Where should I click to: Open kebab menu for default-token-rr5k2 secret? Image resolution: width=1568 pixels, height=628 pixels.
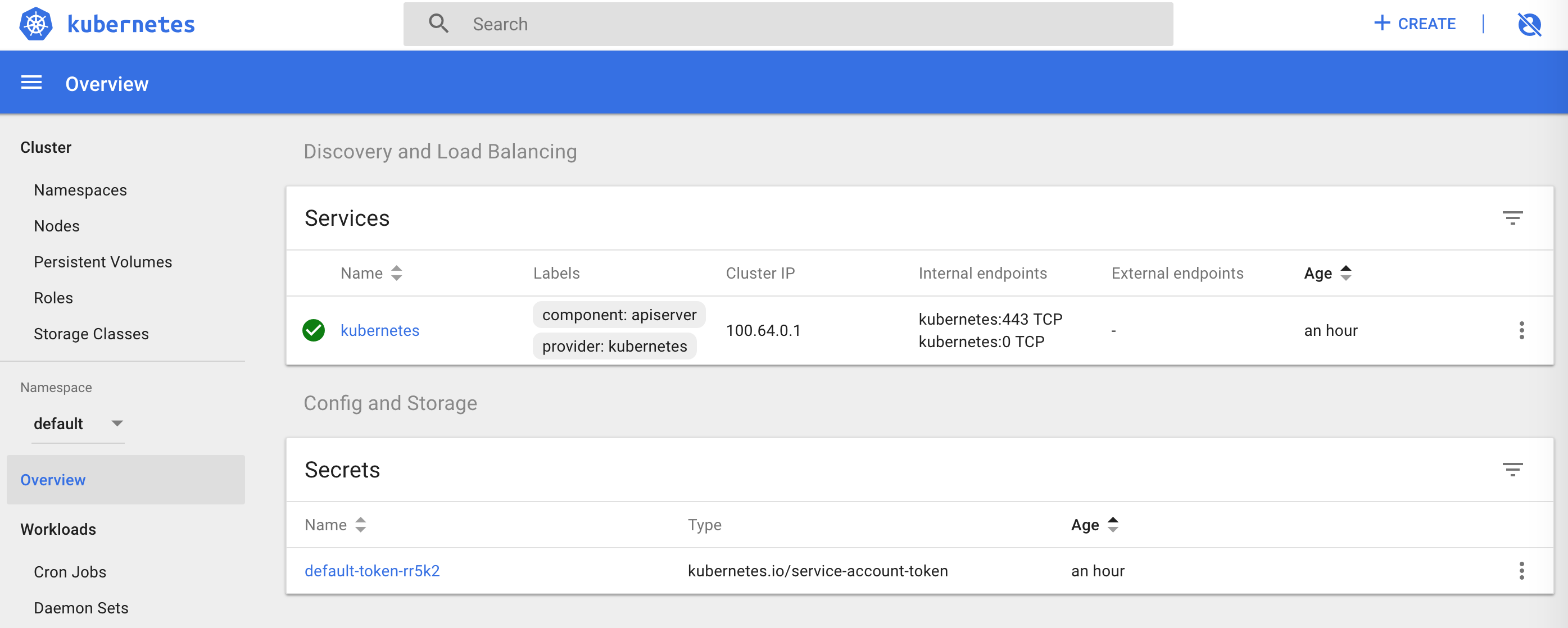(1521, 571)
